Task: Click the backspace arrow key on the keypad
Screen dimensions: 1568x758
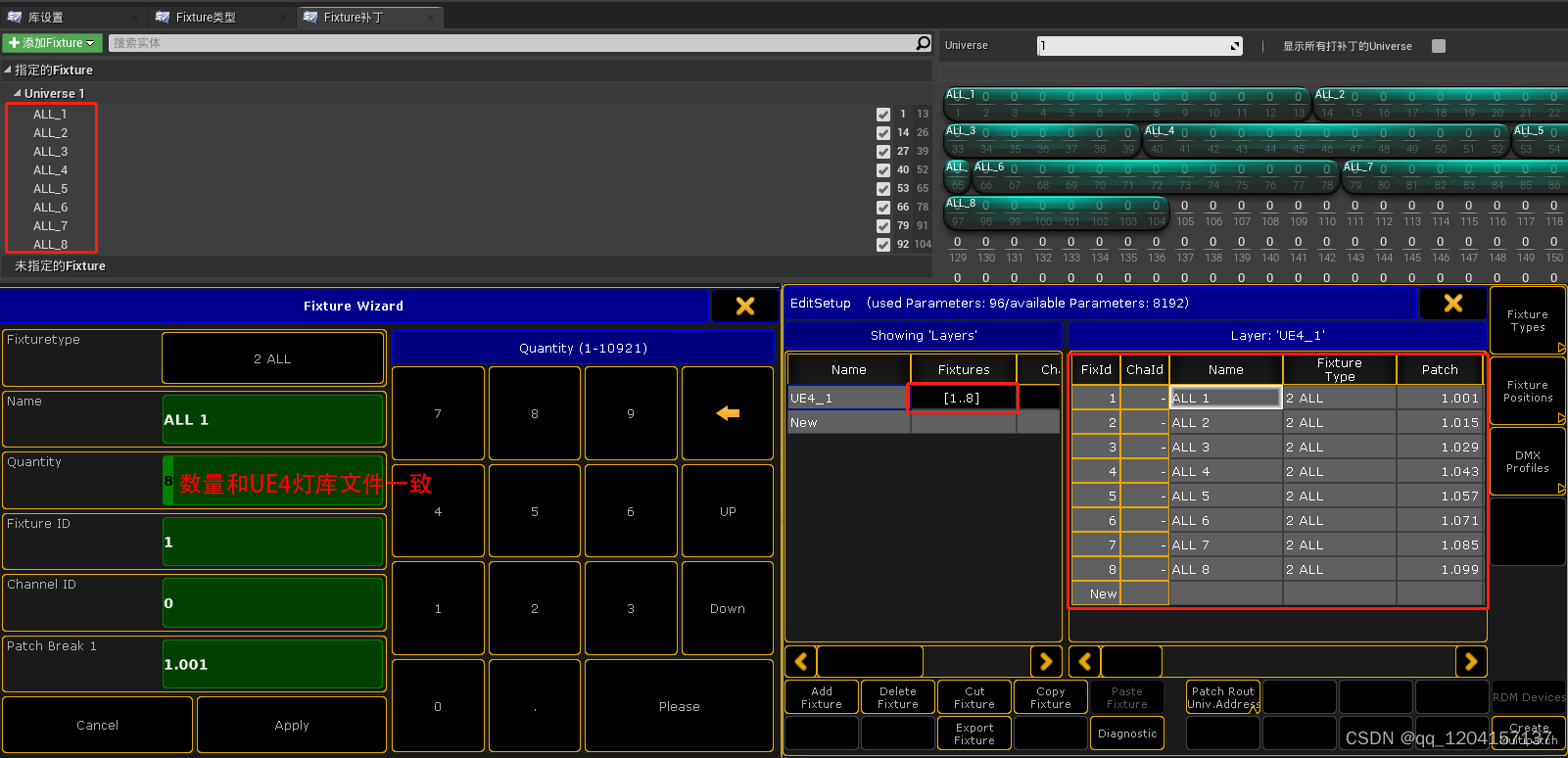Action: click(x=728, y=413)
